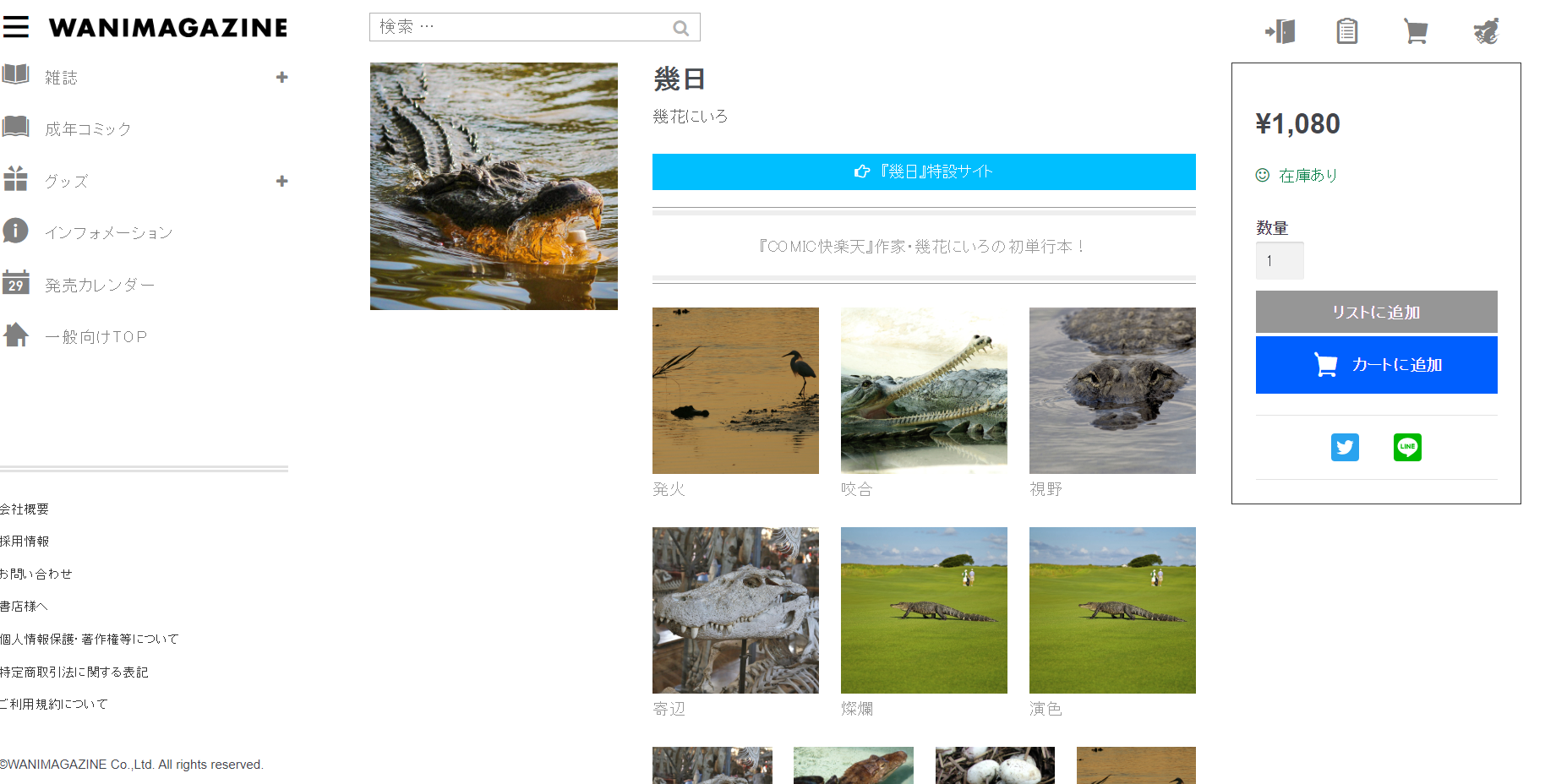
Task: Open the 咬合 gharial thumbnail
Action: click(x=924, y=390)
